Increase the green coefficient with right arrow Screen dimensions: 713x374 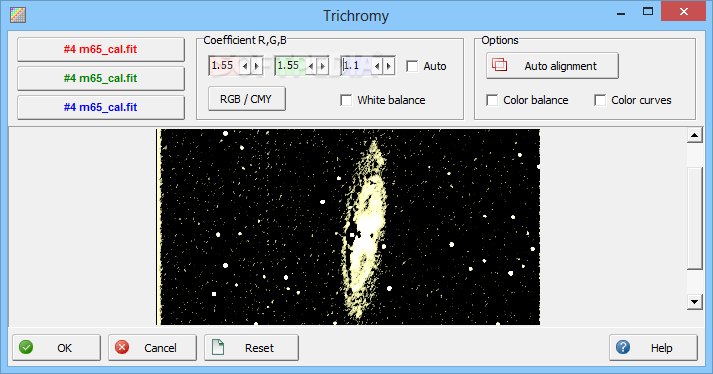(322, 66)
